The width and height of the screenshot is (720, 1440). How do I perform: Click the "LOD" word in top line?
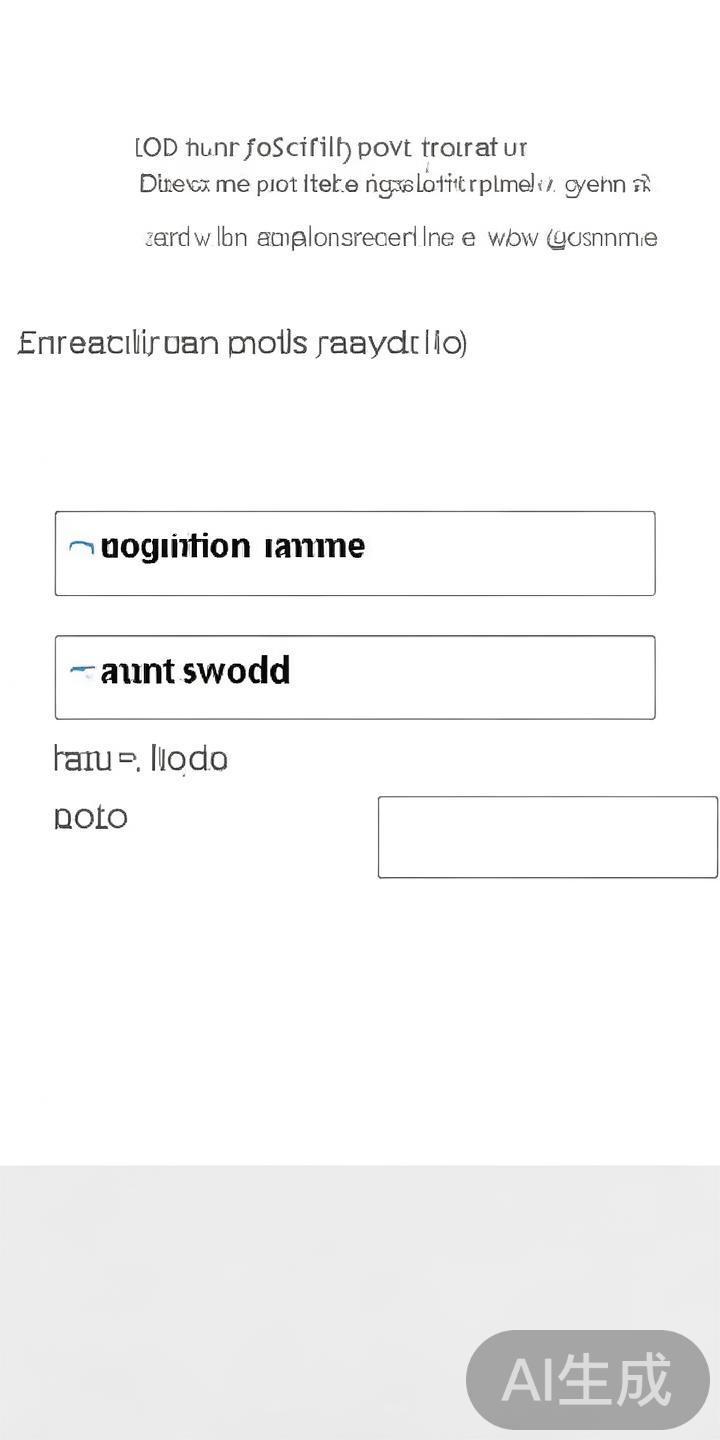coord(156,149)
